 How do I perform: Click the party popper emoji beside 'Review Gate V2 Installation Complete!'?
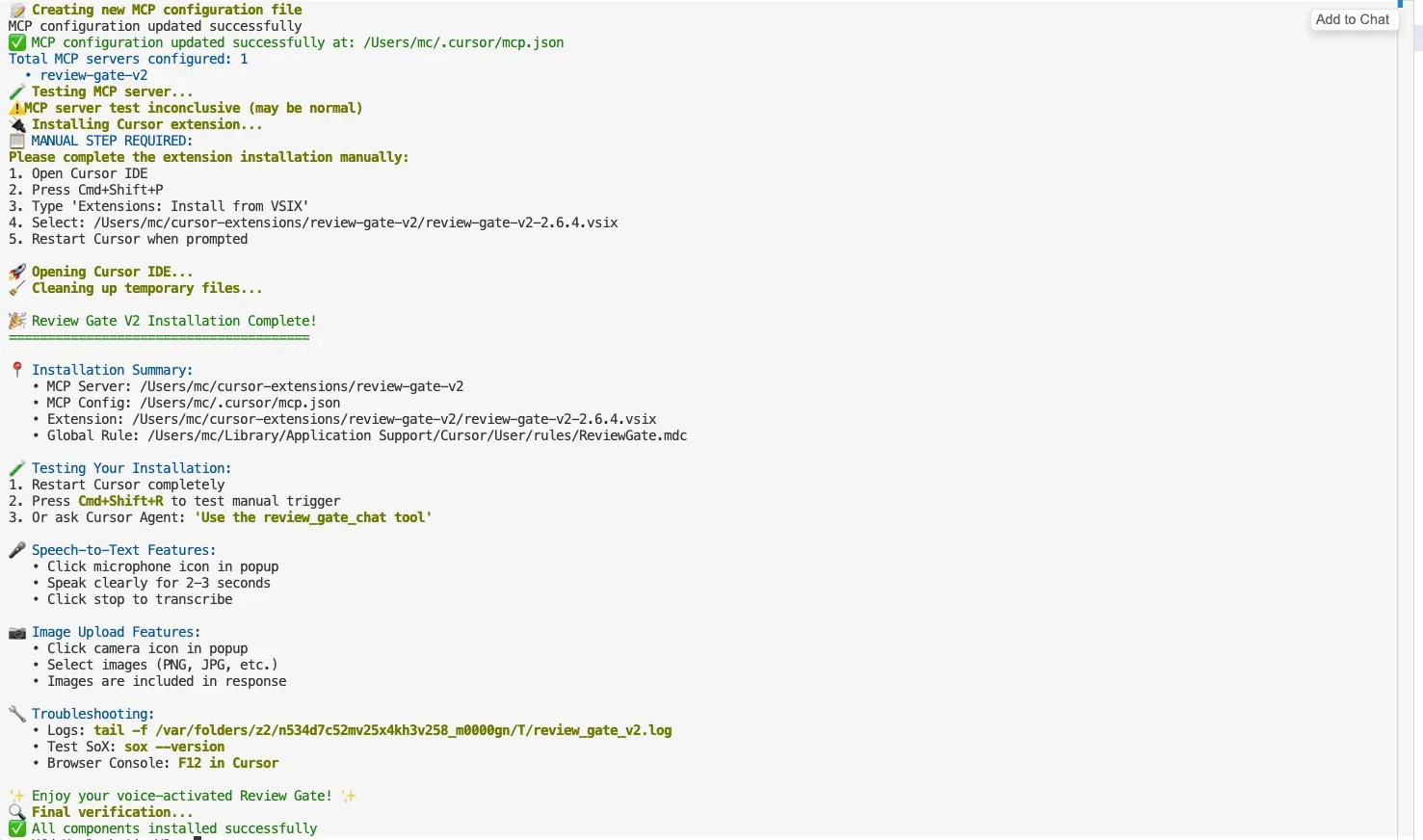pyautogui.click(x=17, y=321)
